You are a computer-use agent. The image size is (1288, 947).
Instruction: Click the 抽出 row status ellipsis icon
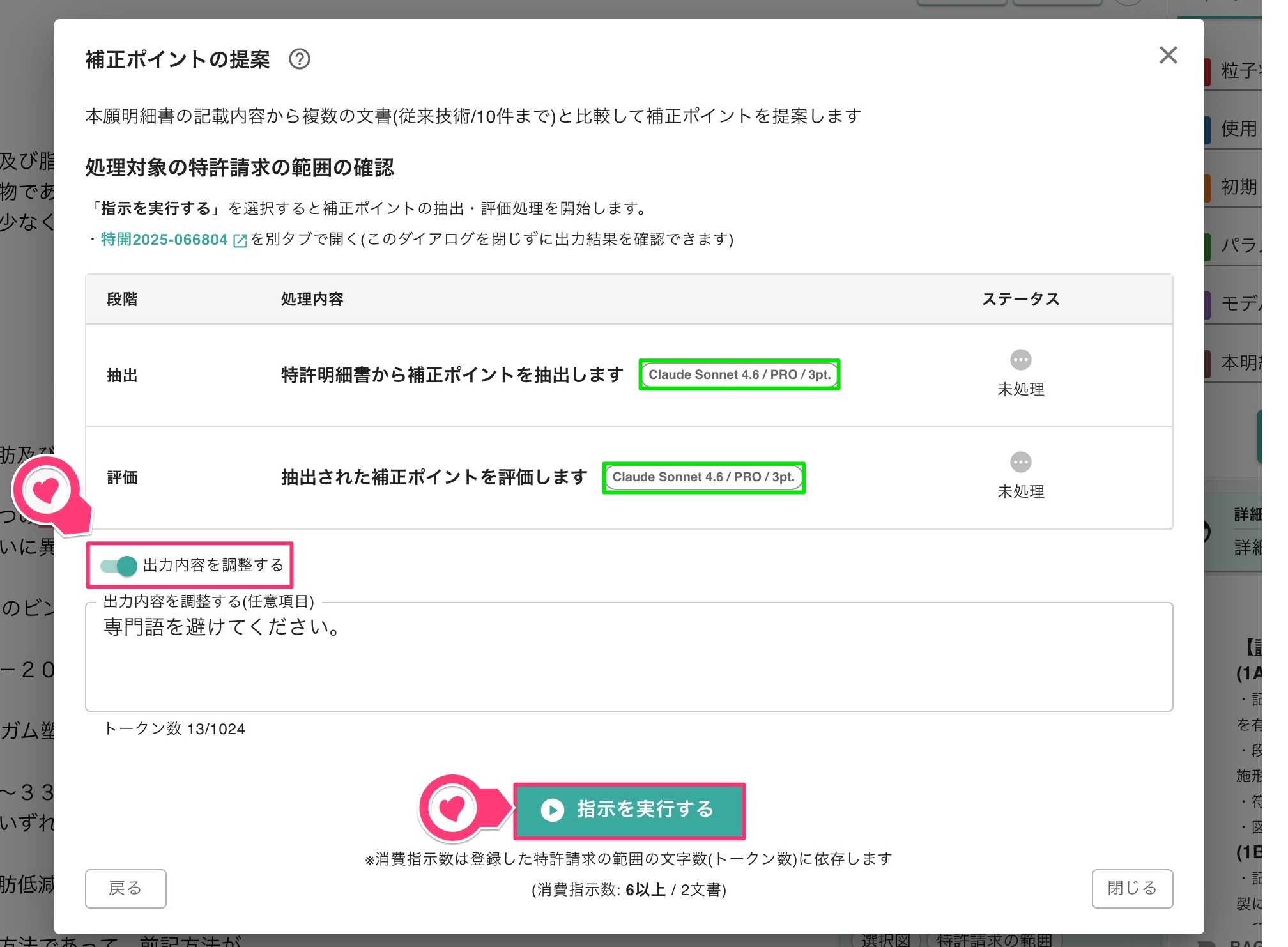pos(1020,360)
